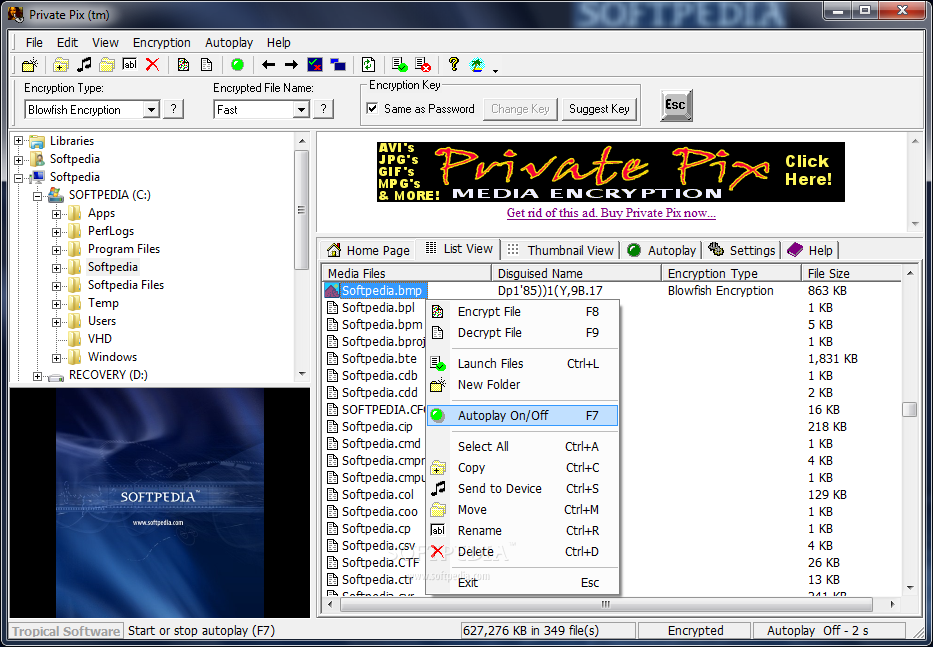Expand the Apps folder node

tap(57, 214)
